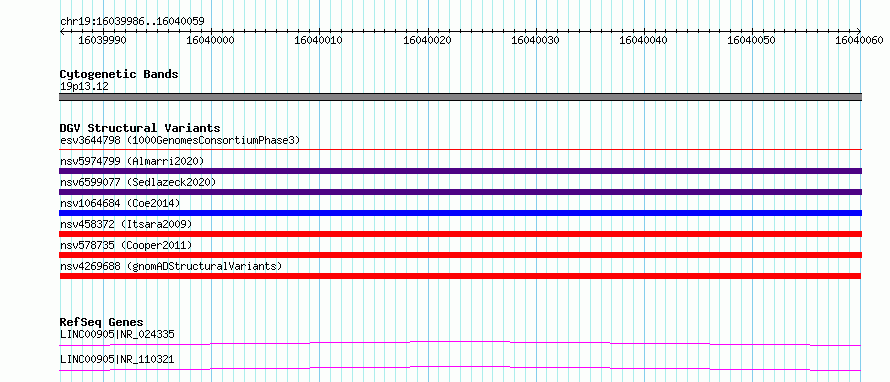Select the DGV Structural Variants track title
The height and width of the screenshot is (382, 890).
tap(140, 128)
